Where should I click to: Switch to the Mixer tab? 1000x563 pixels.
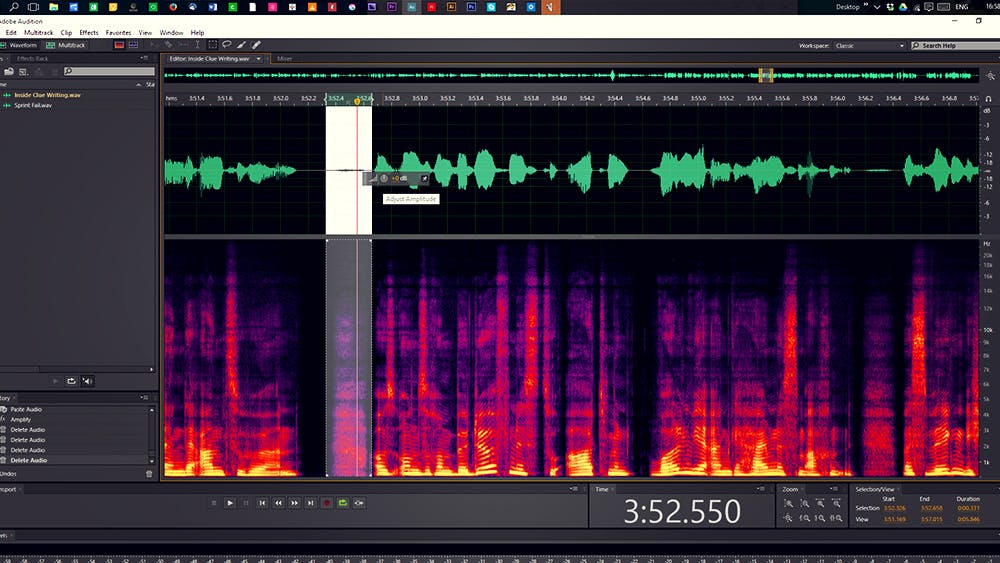(285, 59)
